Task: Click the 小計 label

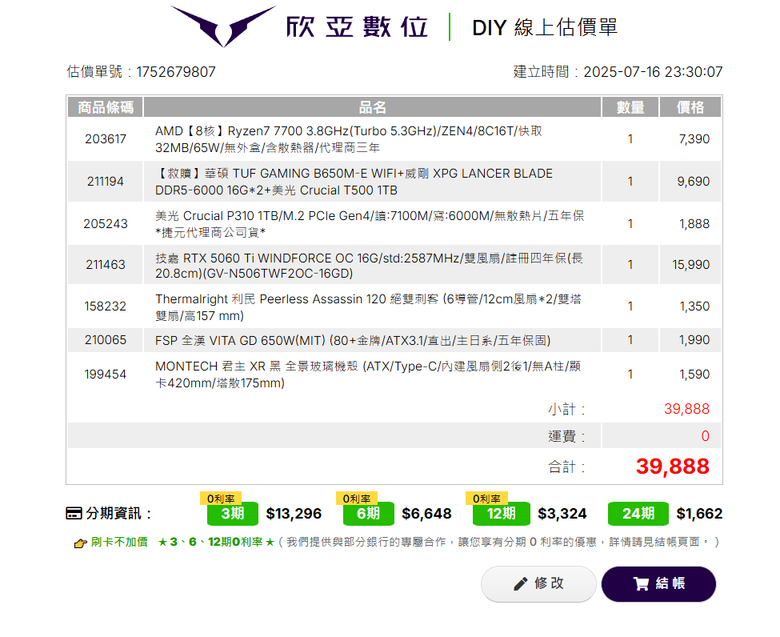Action: tap(567, 410)
